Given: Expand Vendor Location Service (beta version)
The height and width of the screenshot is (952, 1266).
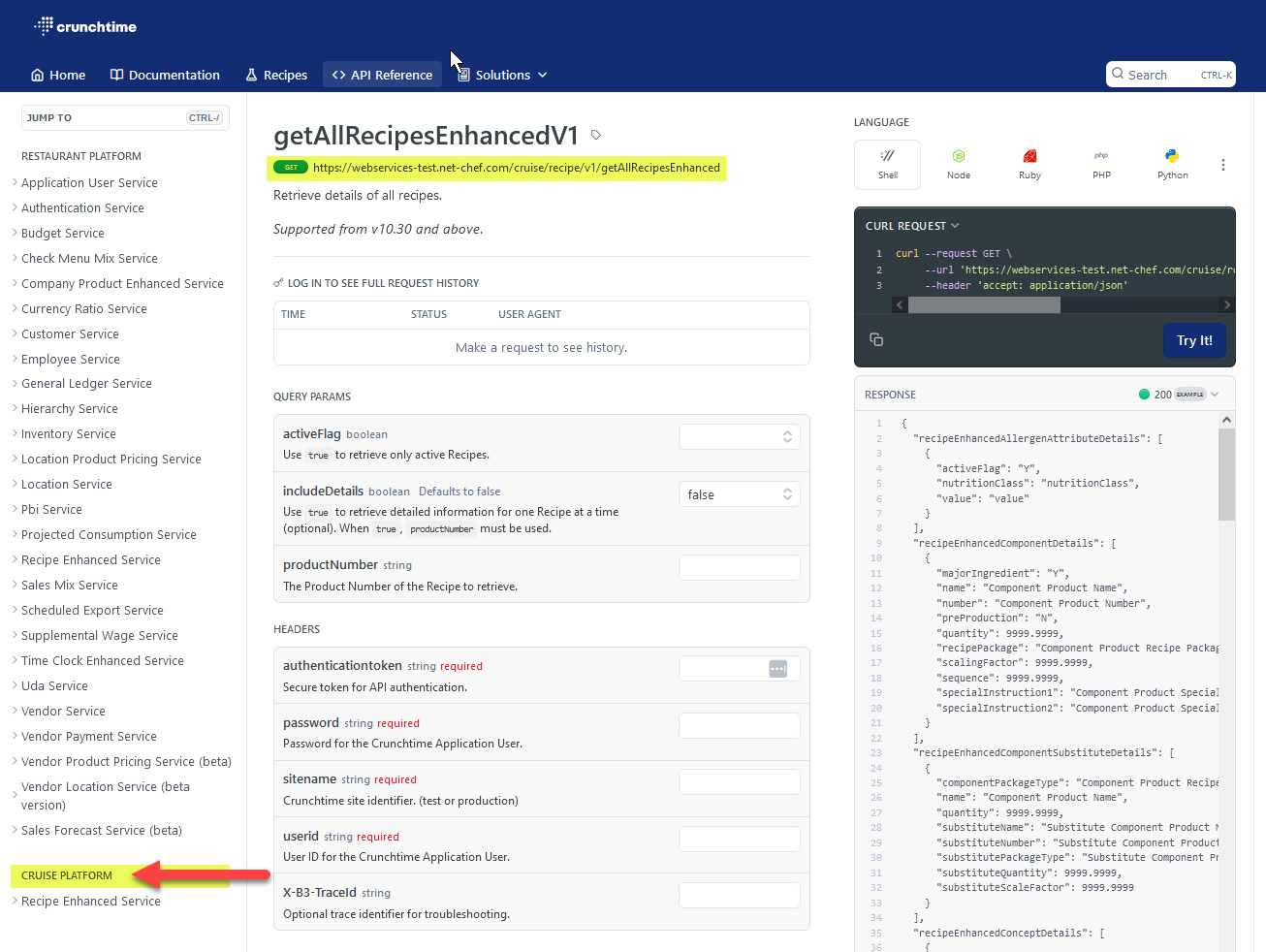Looking at the screenshot, I should (x=106, y=796).
